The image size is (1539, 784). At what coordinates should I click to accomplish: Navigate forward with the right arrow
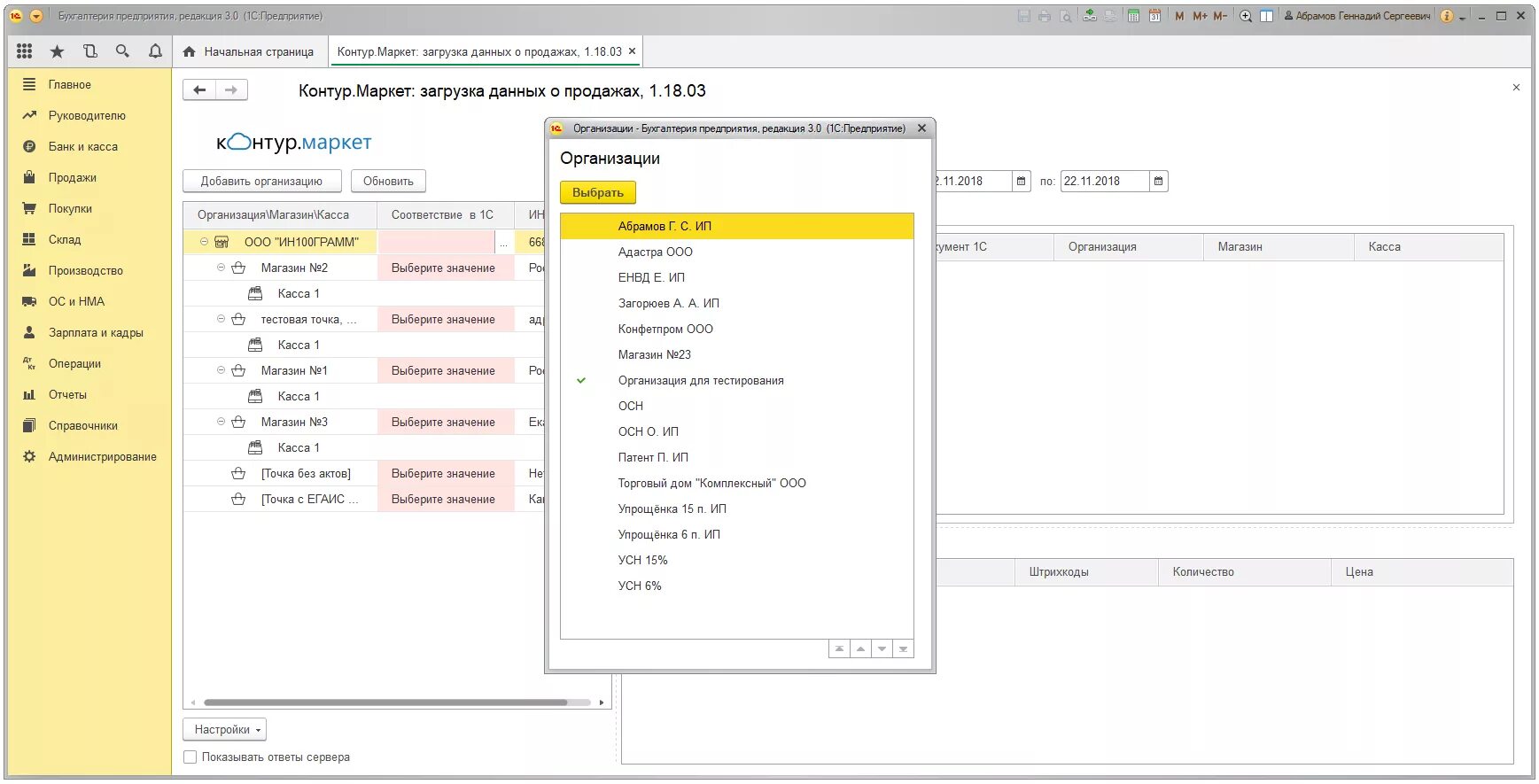pyautogui.click(x=231, y=89)
